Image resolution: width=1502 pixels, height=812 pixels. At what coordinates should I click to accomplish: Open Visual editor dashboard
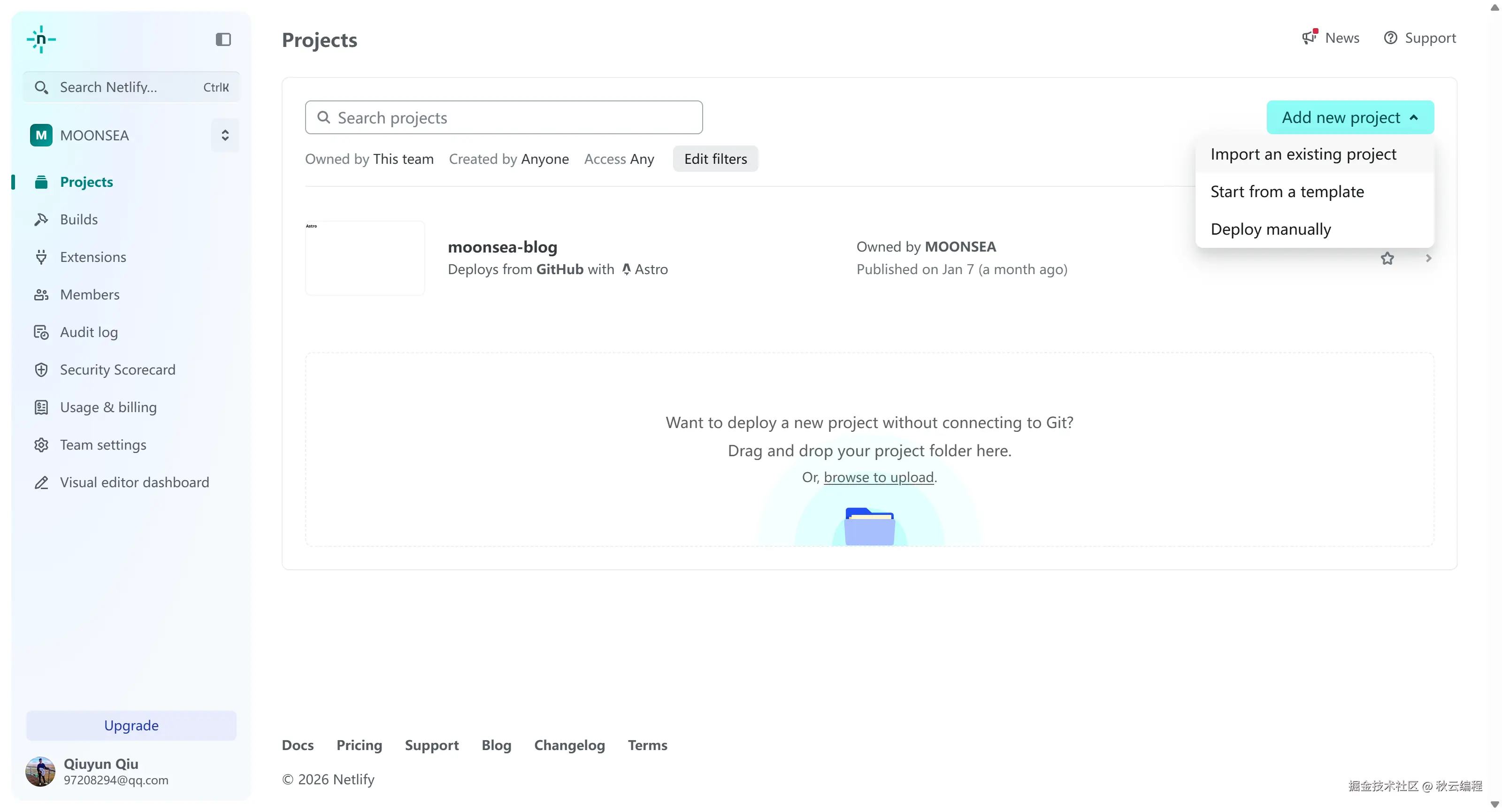tap(134, 482)
